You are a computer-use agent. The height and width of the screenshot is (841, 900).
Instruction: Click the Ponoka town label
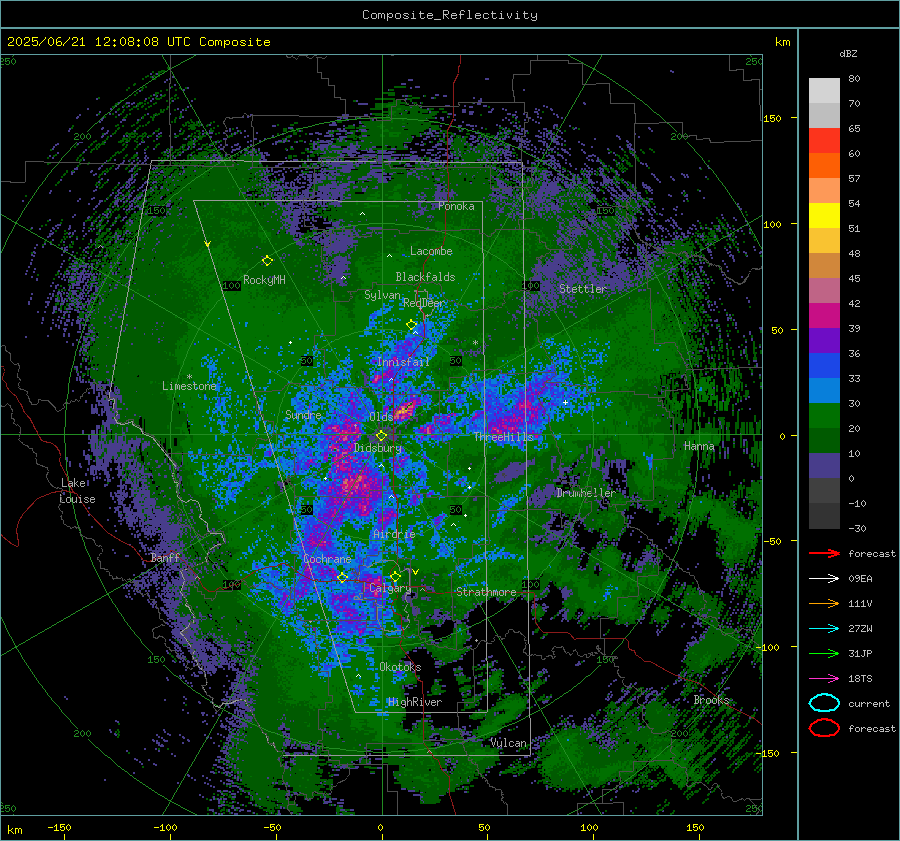[456, 206]
